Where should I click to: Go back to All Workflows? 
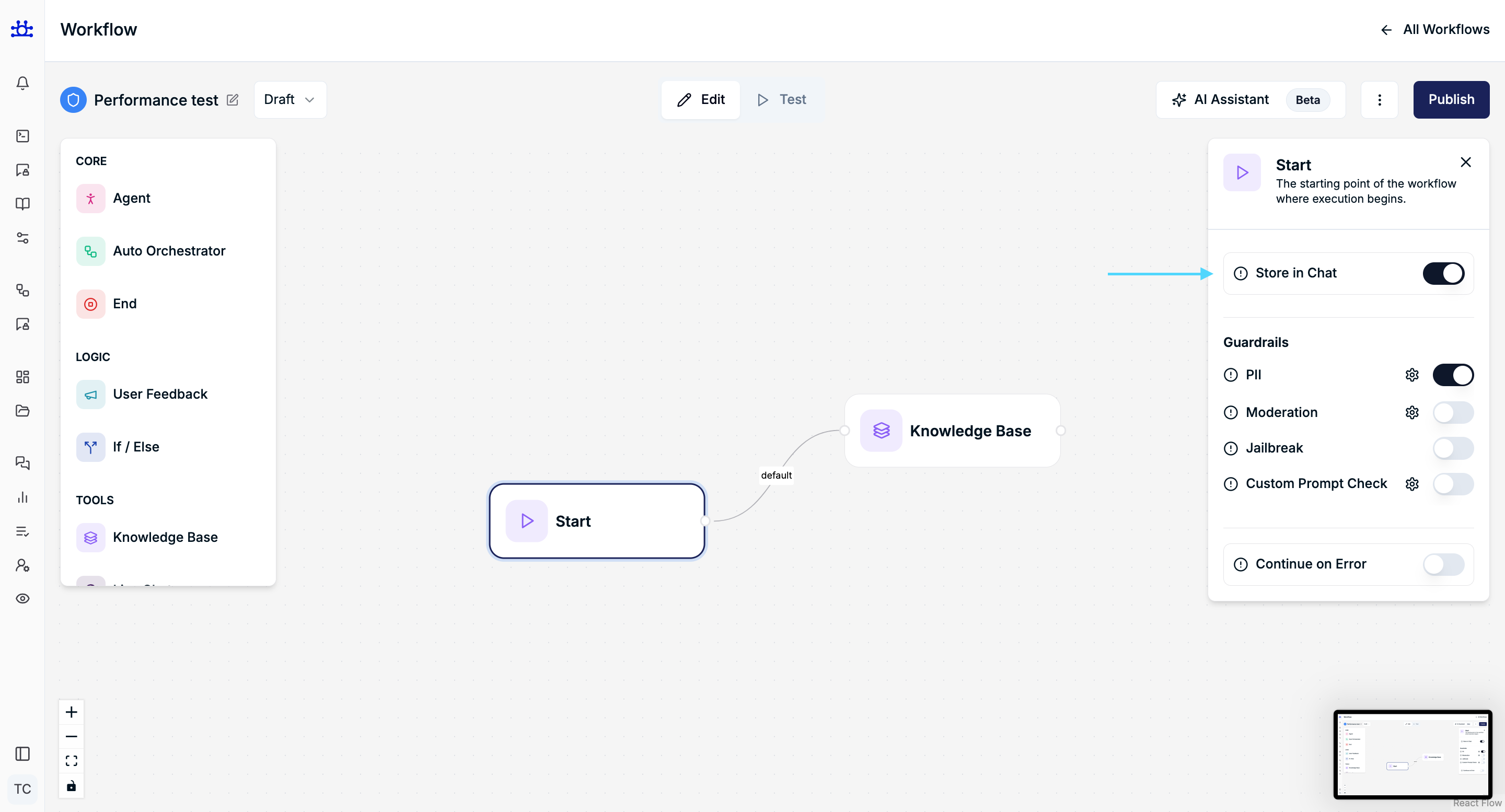pyautogui.click(x=1434, y=29)
